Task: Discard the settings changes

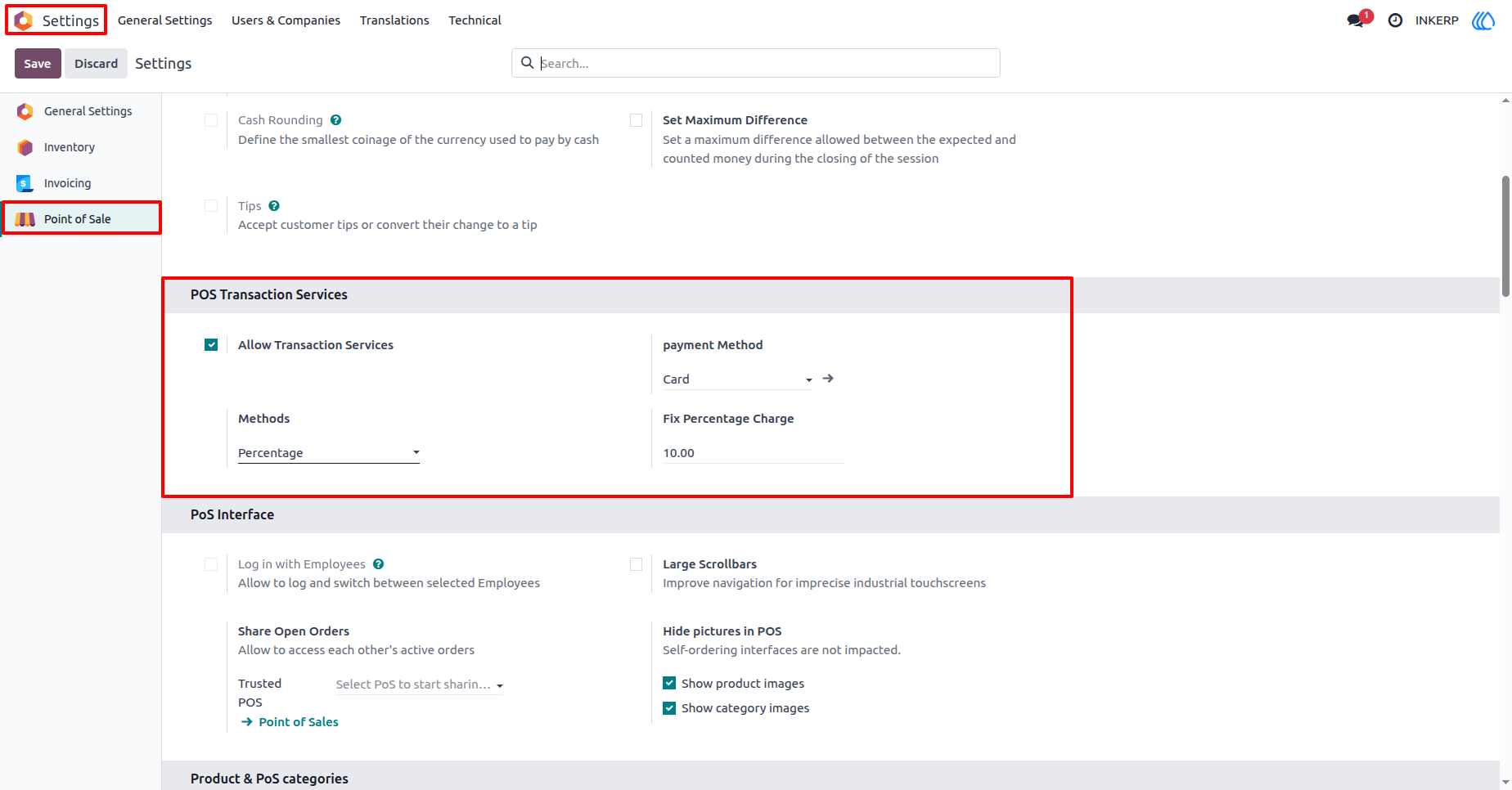Action: coord(96,64)
